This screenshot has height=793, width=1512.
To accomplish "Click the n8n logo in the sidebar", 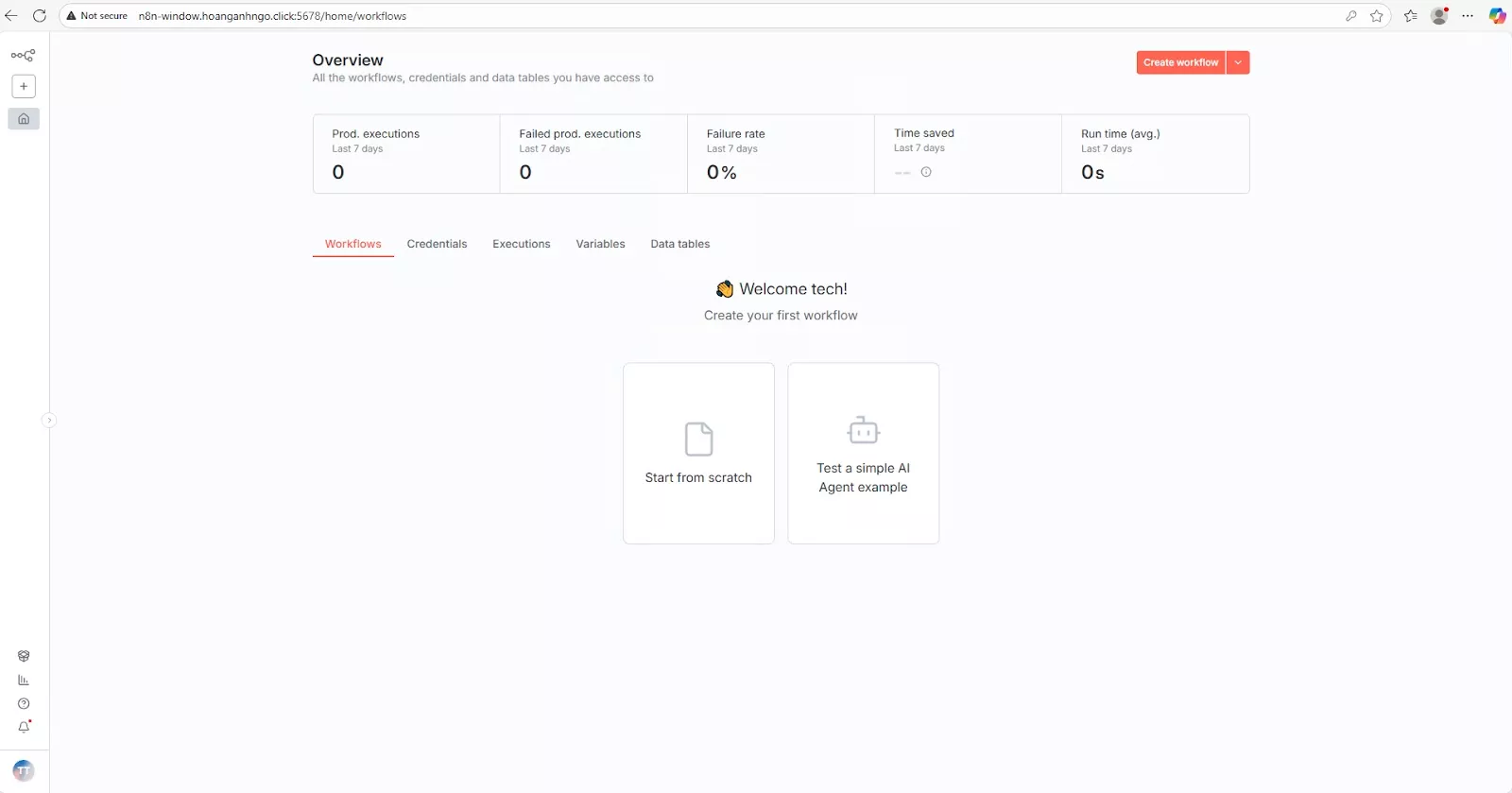I will tap(24, 56).
